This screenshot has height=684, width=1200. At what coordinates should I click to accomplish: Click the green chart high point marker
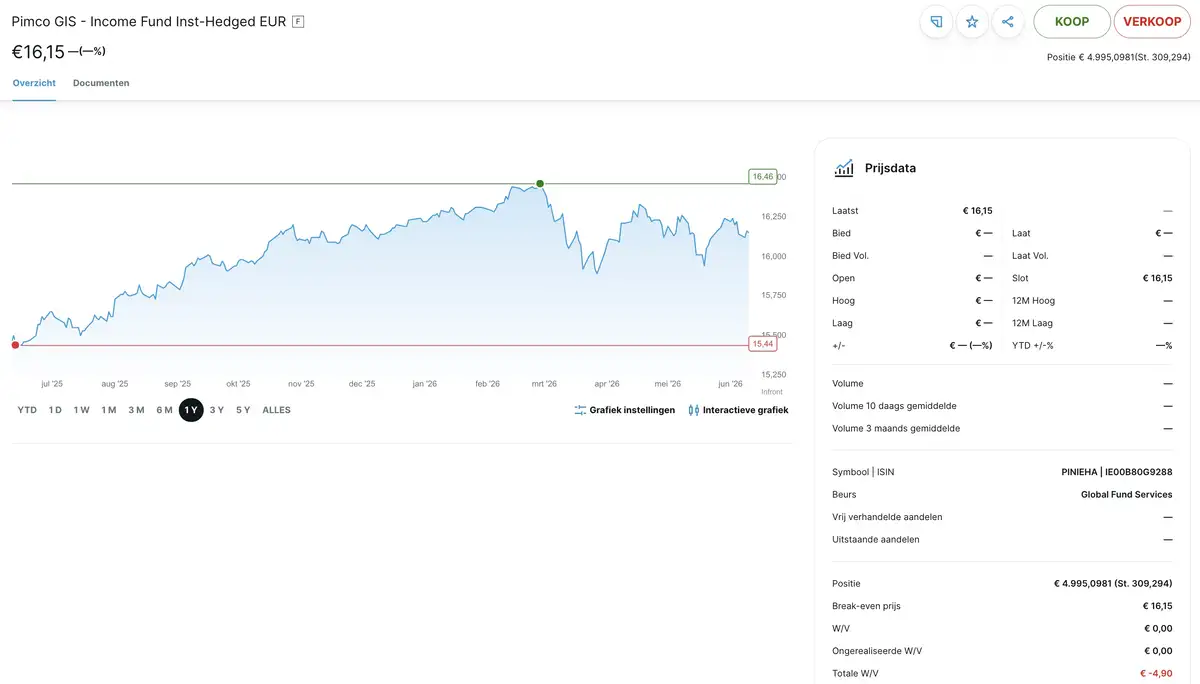540,184
